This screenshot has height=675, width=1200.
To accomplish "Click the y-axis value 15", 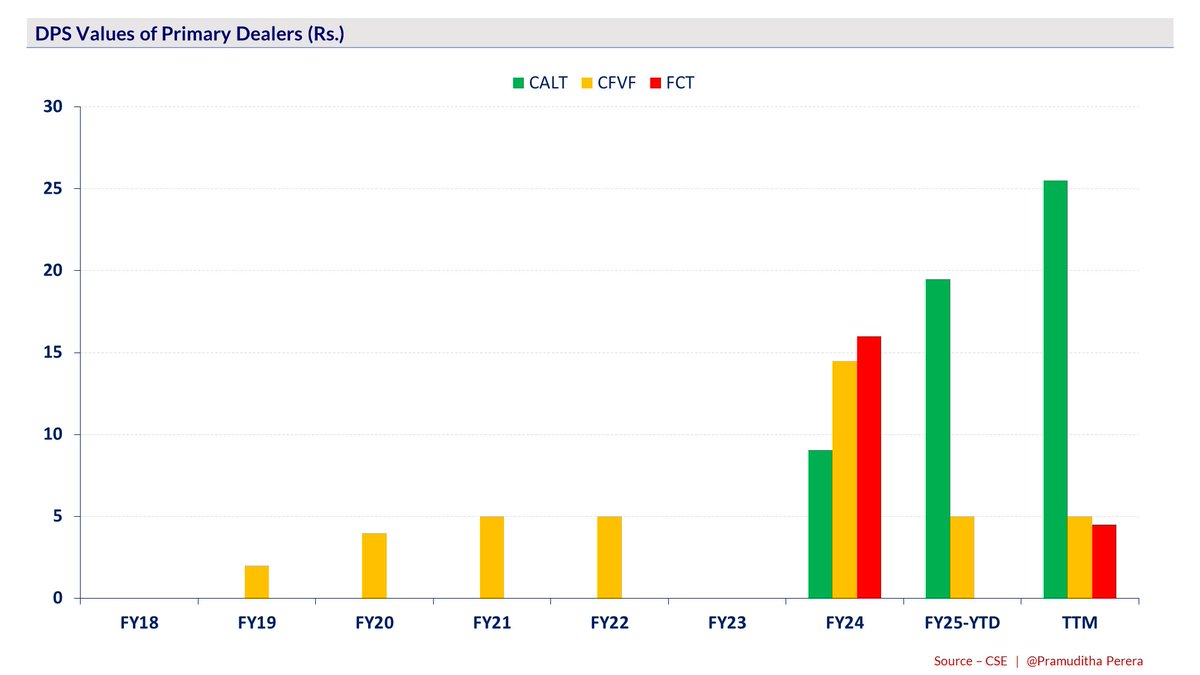I will click(x=54, y=353).
